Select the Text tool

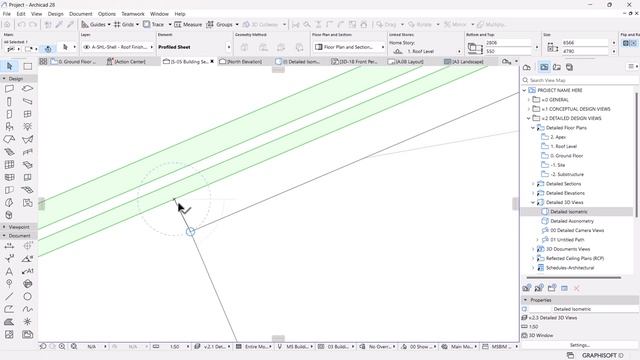point(9,271)
